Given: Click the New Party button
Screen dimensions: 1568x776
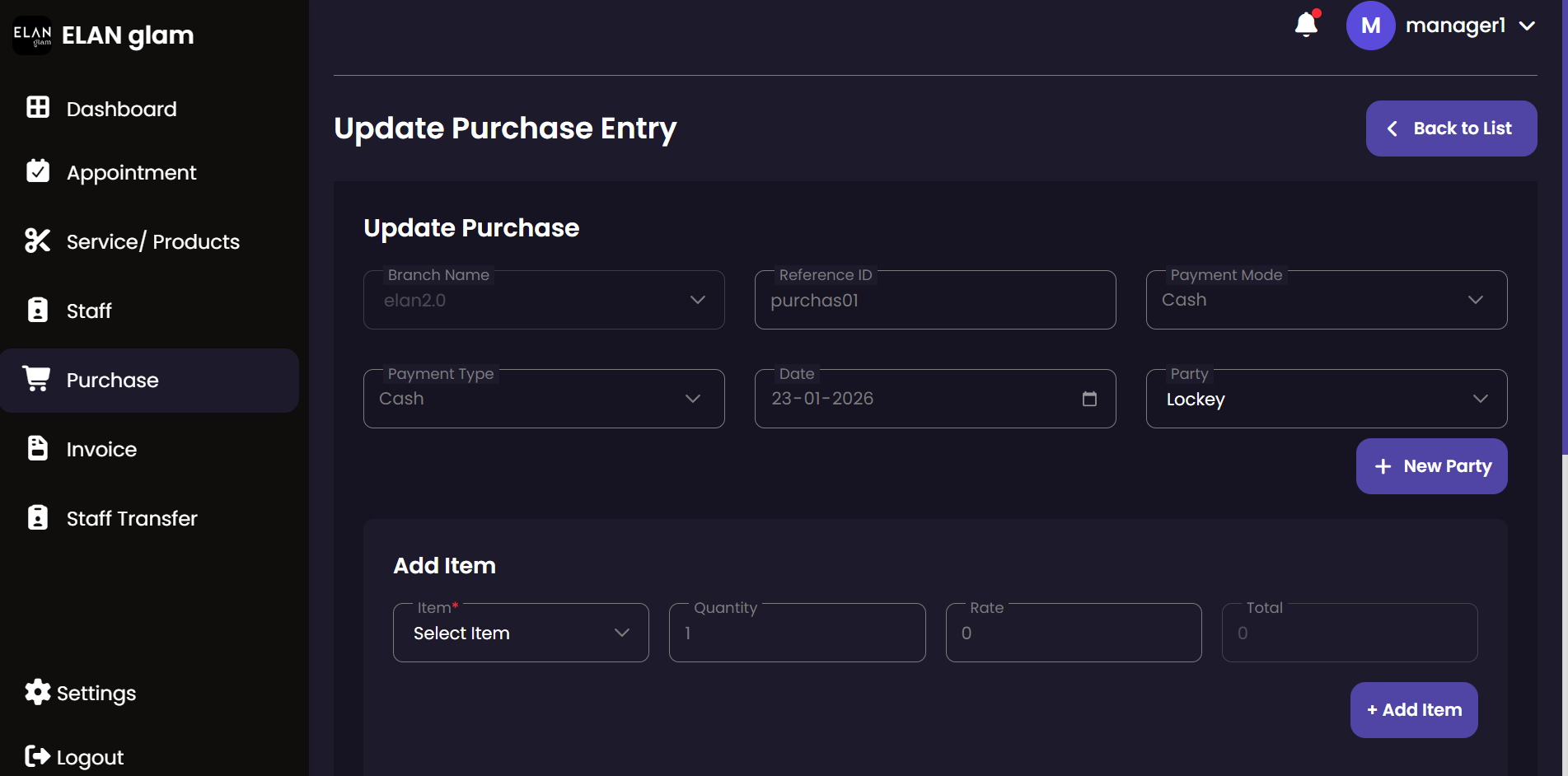Looking at the screenshot, I should [x=1431, y=466].
